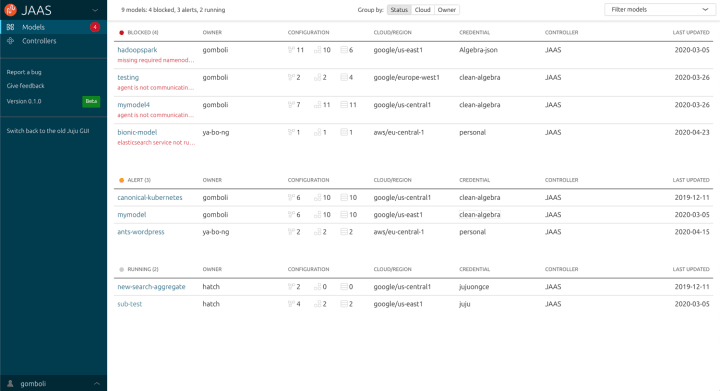Open the Models grid icon in sidebar

pos(10,27)
